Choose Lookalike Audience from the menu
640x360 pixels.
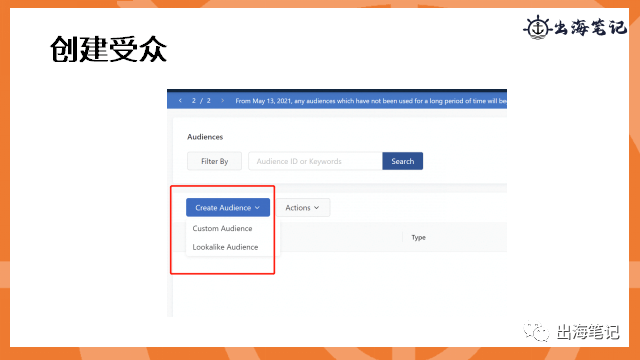(x=225, y=247)
